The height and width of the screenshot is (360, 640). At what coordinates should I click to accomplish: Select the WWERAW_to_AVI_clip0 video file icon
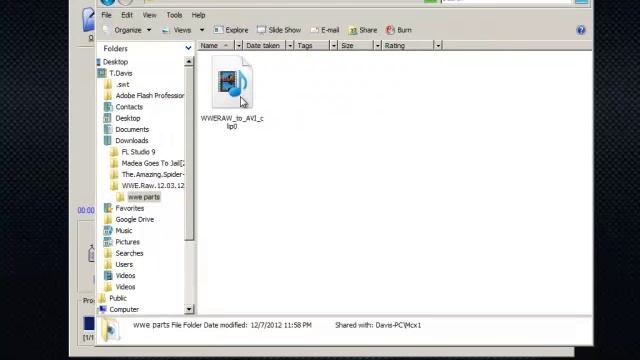[232, 82]
